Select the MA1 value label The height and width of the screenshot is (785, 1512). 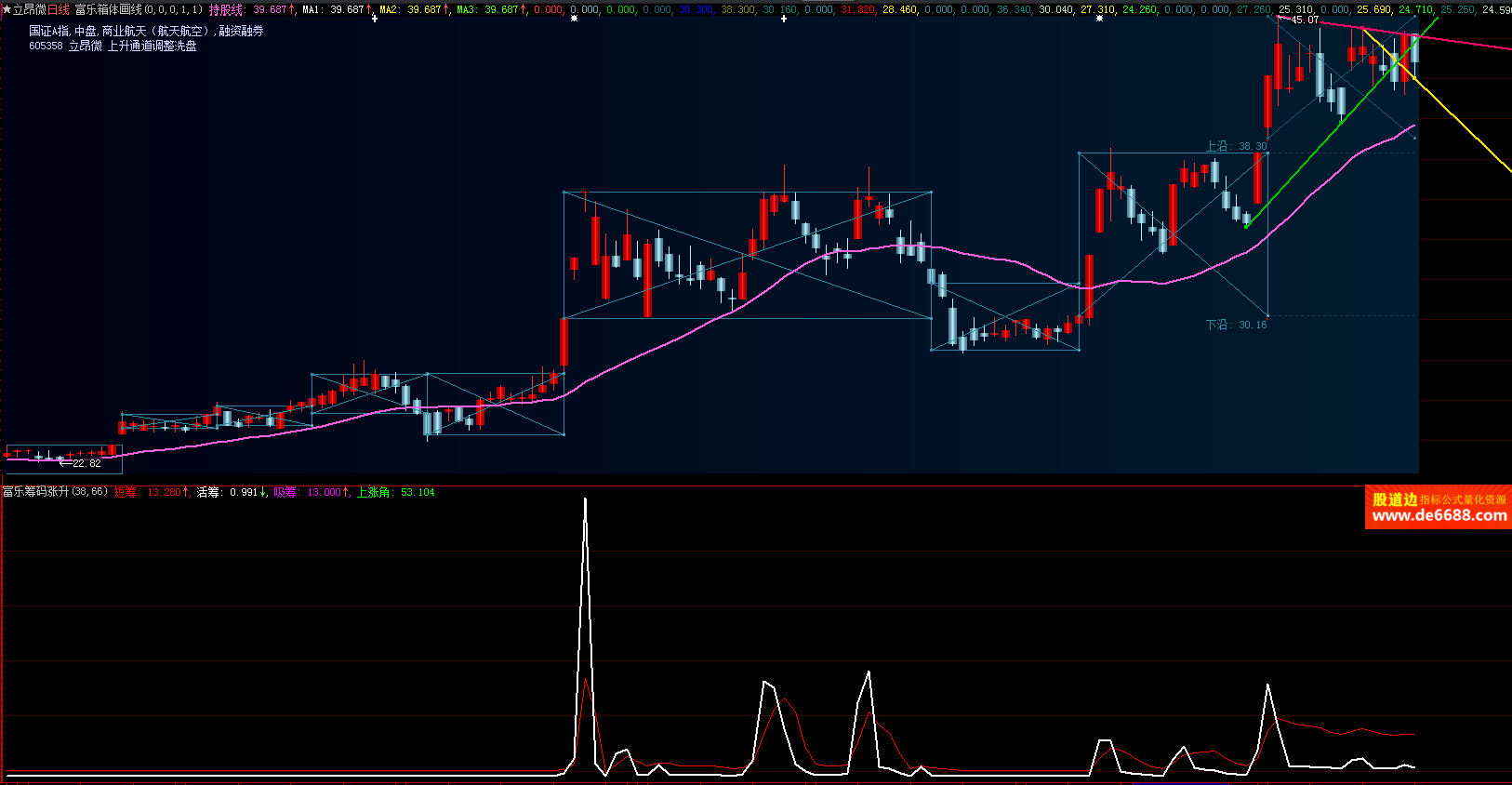[x=336, y=9]
